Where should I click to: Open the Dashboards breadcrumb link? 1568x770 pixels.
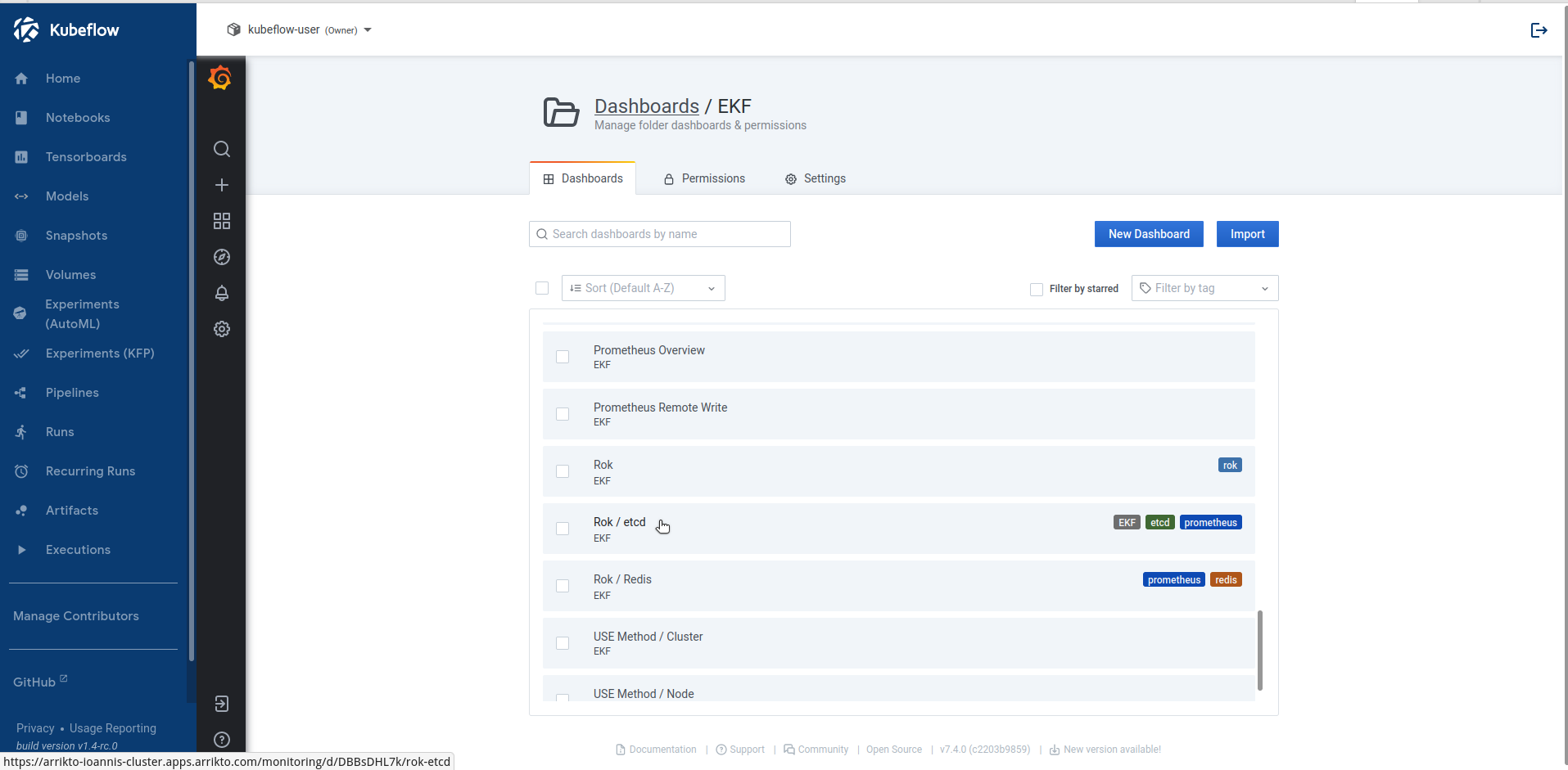647,106
